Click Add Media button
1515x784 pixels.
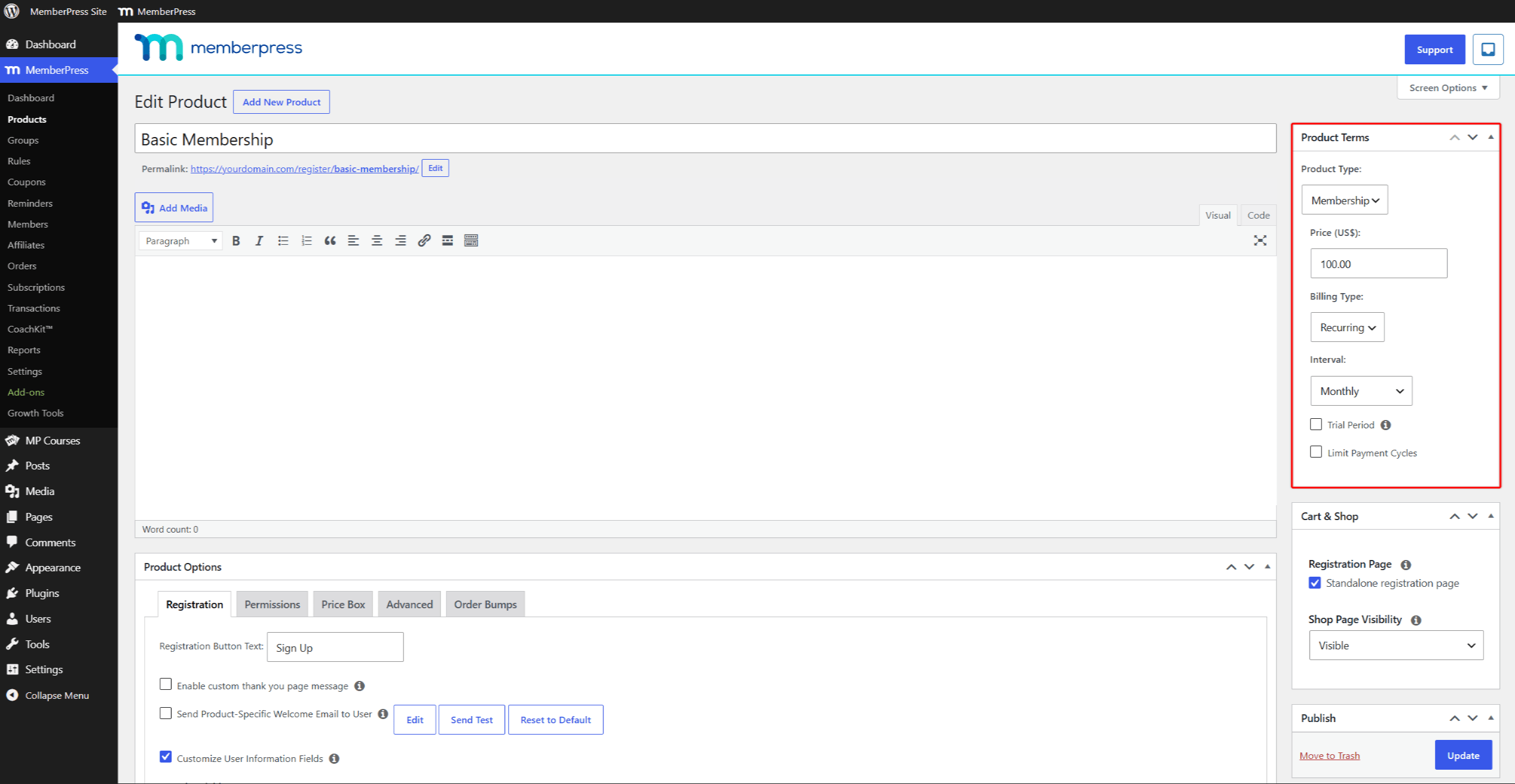click(174, 208)
